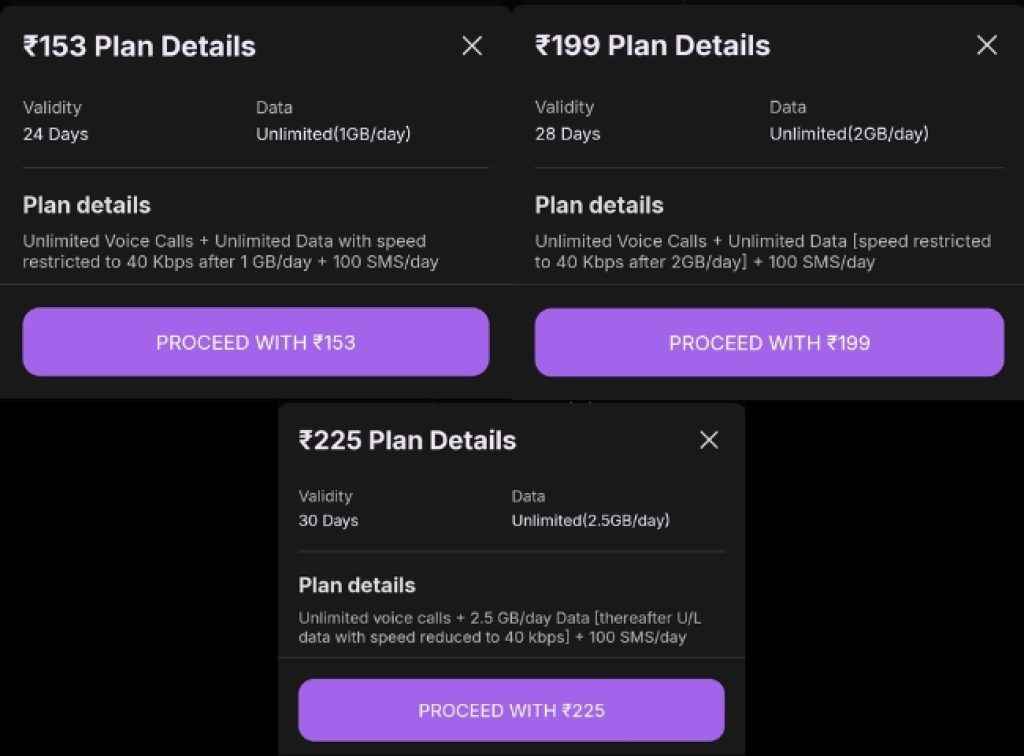Click PROCEED WITH ₹225 button

pos(511,710)
